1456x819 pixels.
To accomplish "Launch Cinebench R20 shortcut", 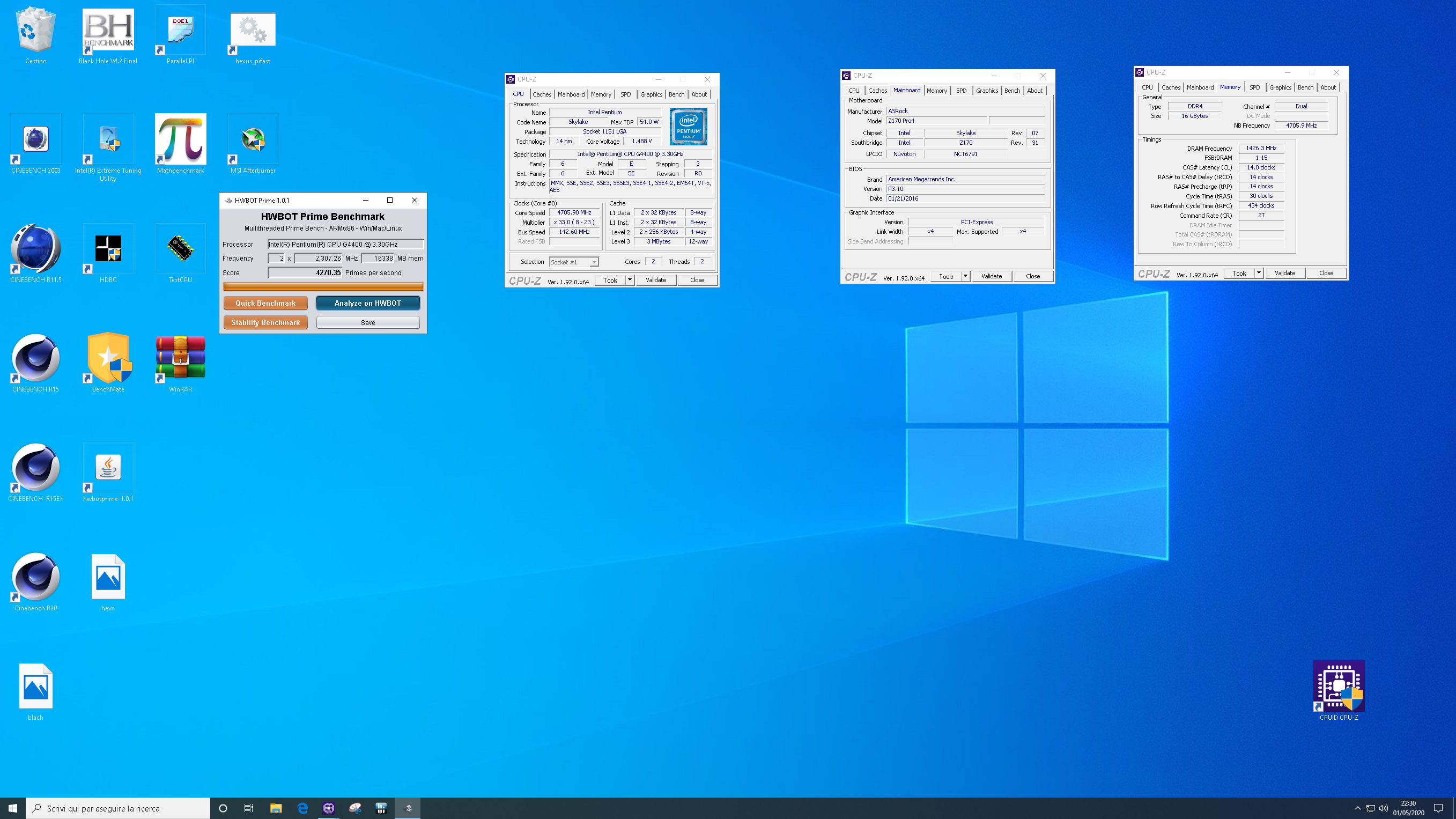I will pyautogui.click(x=35, y=582).
